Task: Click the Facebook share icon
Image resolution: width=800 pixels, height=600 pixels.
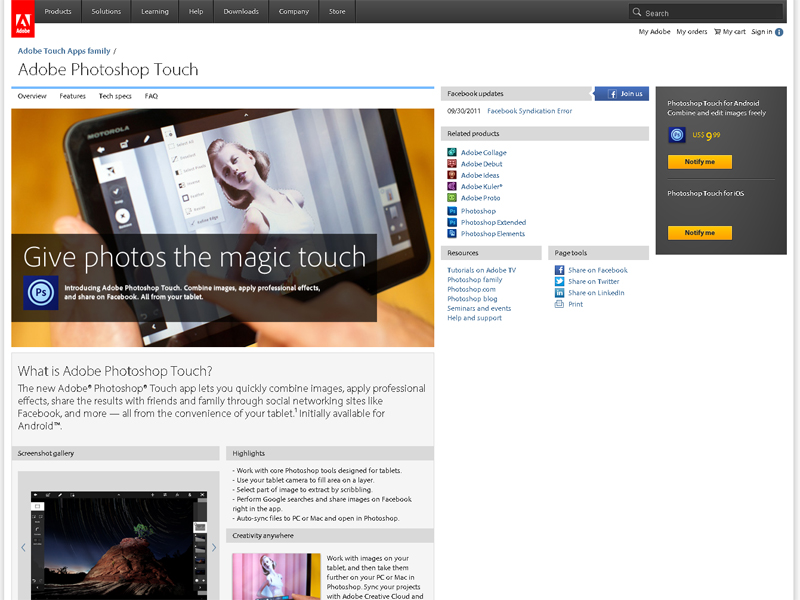Action: 559,270
